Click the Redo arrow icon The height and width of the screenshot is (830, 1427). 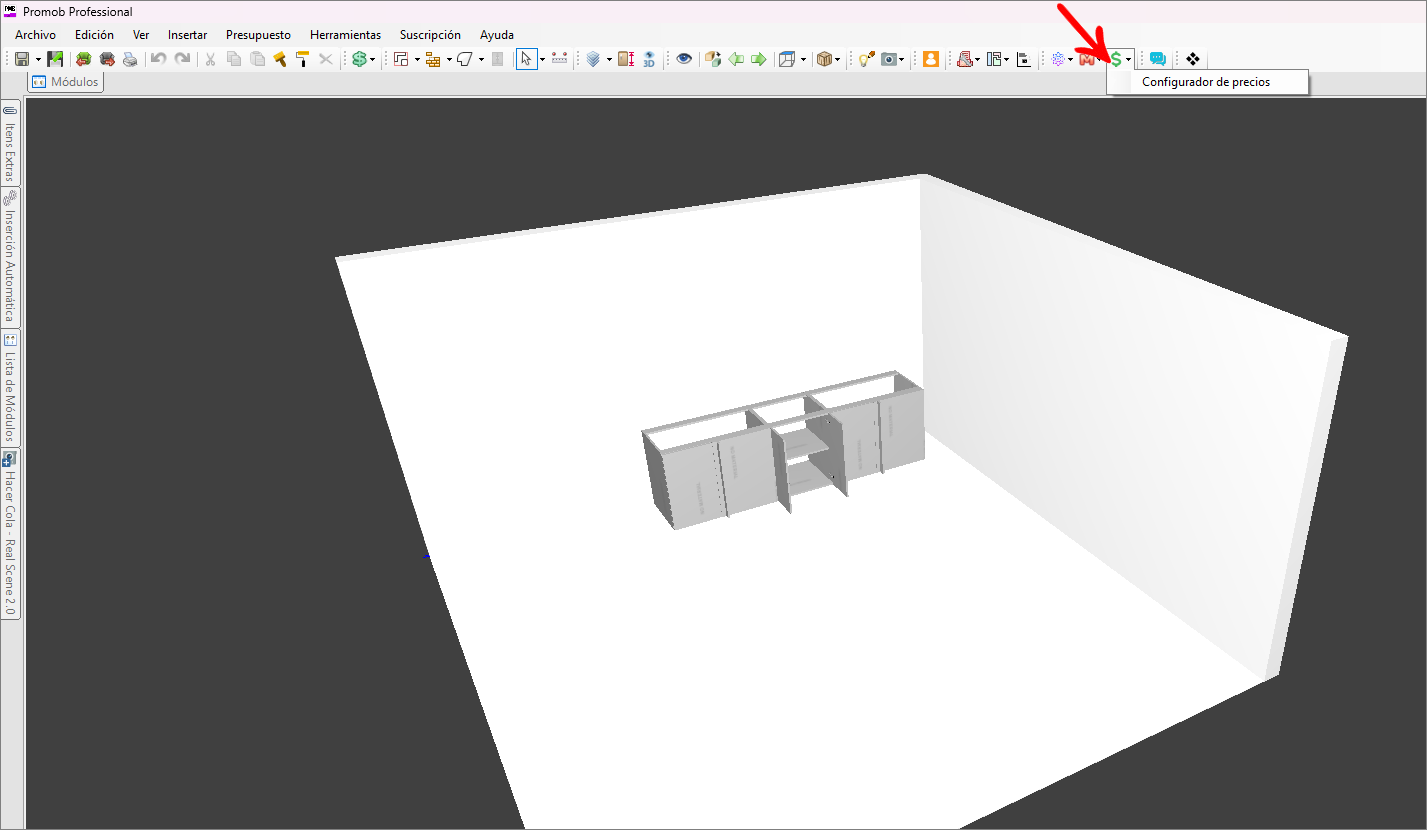(x=182, y=60)
